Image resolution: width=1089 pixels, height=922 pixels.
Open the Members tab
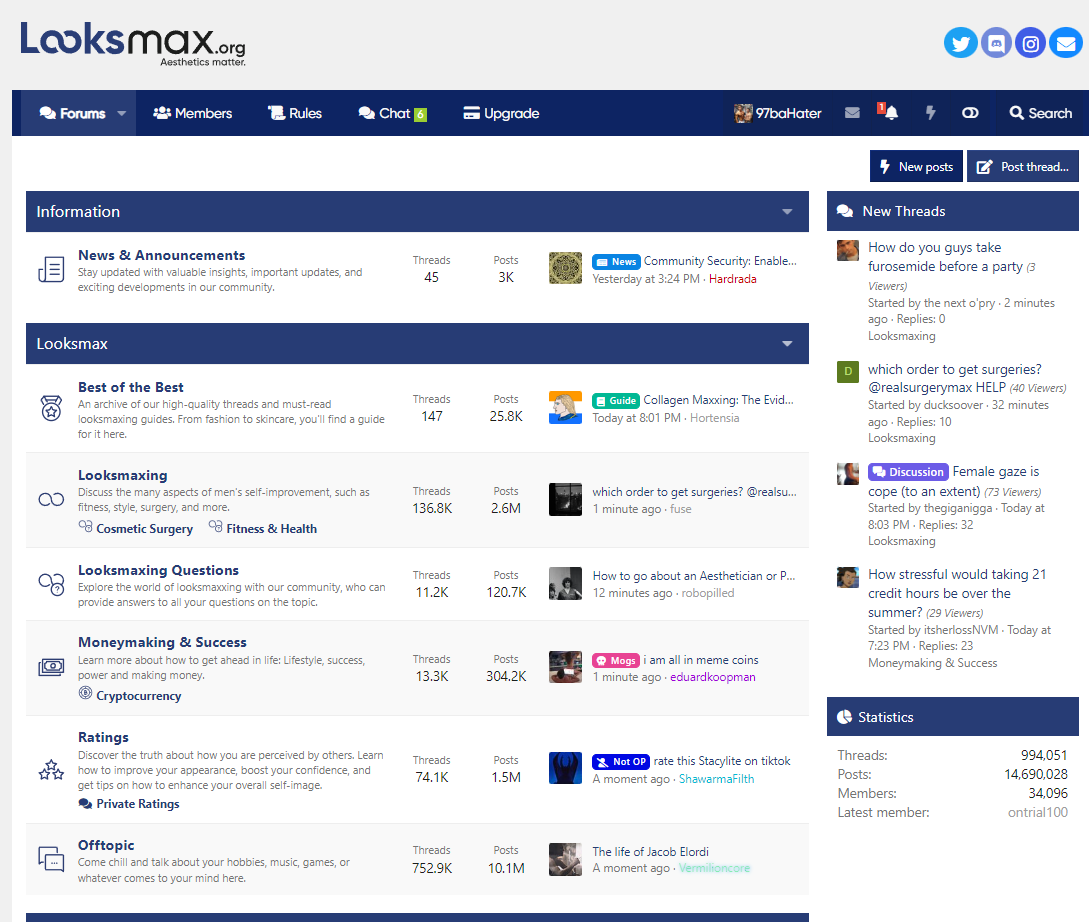pyautogui.click(x=193, y=113)
